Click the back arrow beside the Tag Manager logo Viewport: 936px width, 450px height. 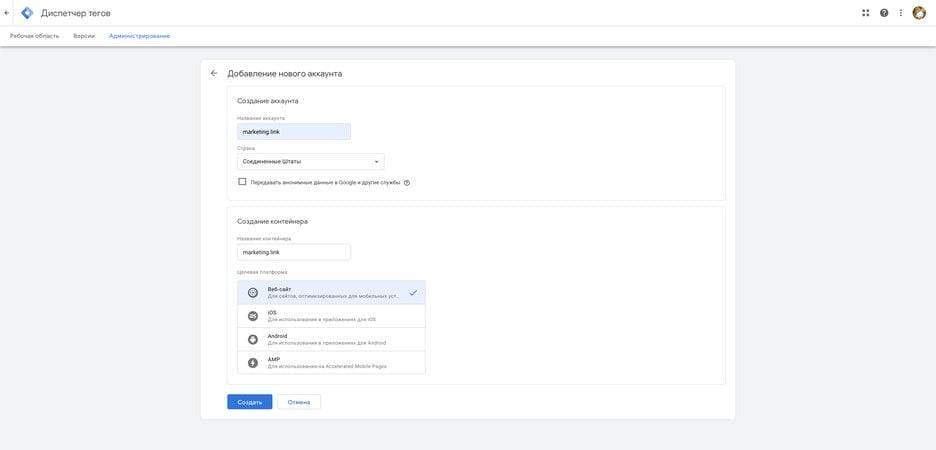[6, 13]
